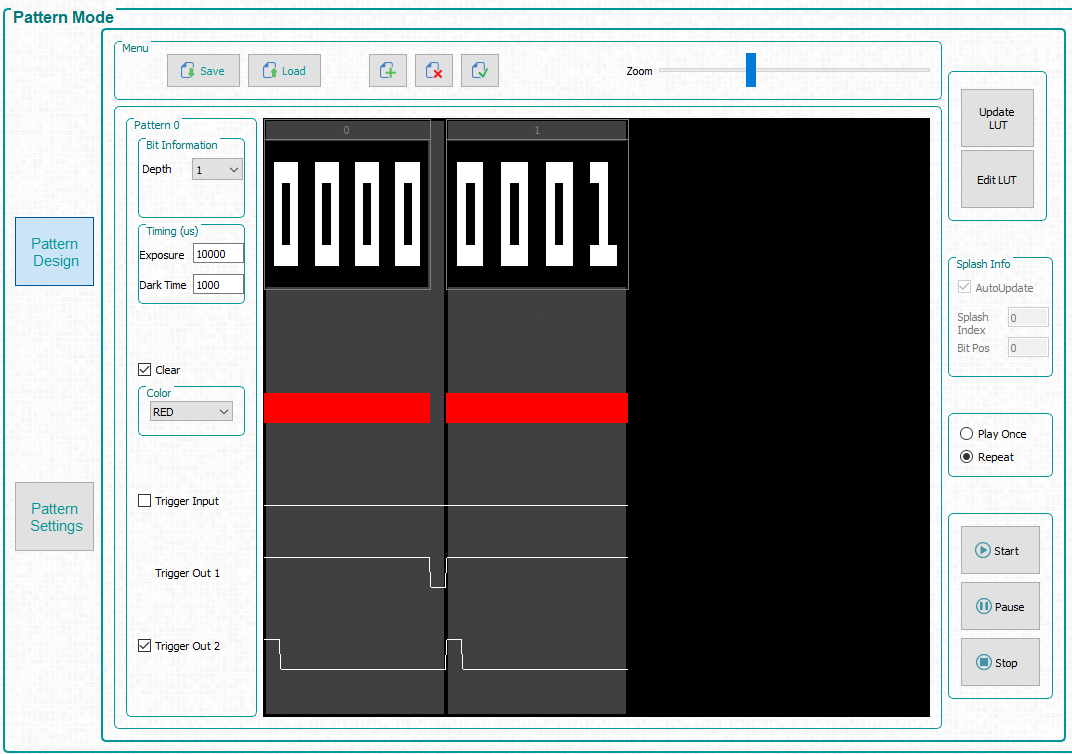1072x754 pixels.
Task: Click the Dark Time input field
Action: (218, 285)
